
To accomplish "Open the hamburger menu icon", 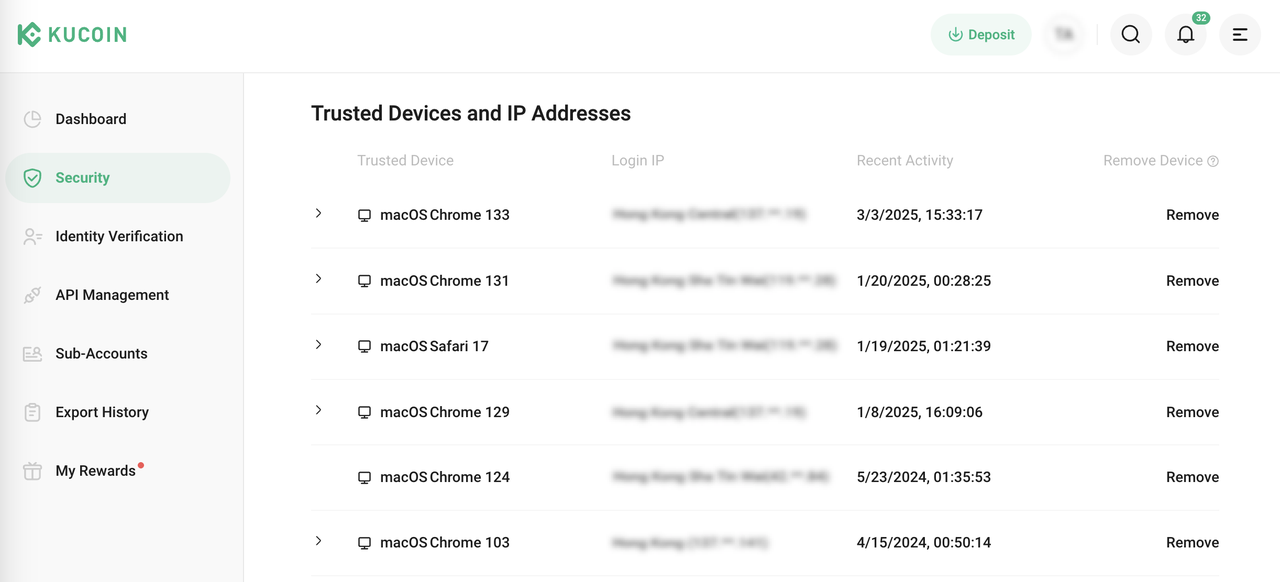I will coord(1240,35).
